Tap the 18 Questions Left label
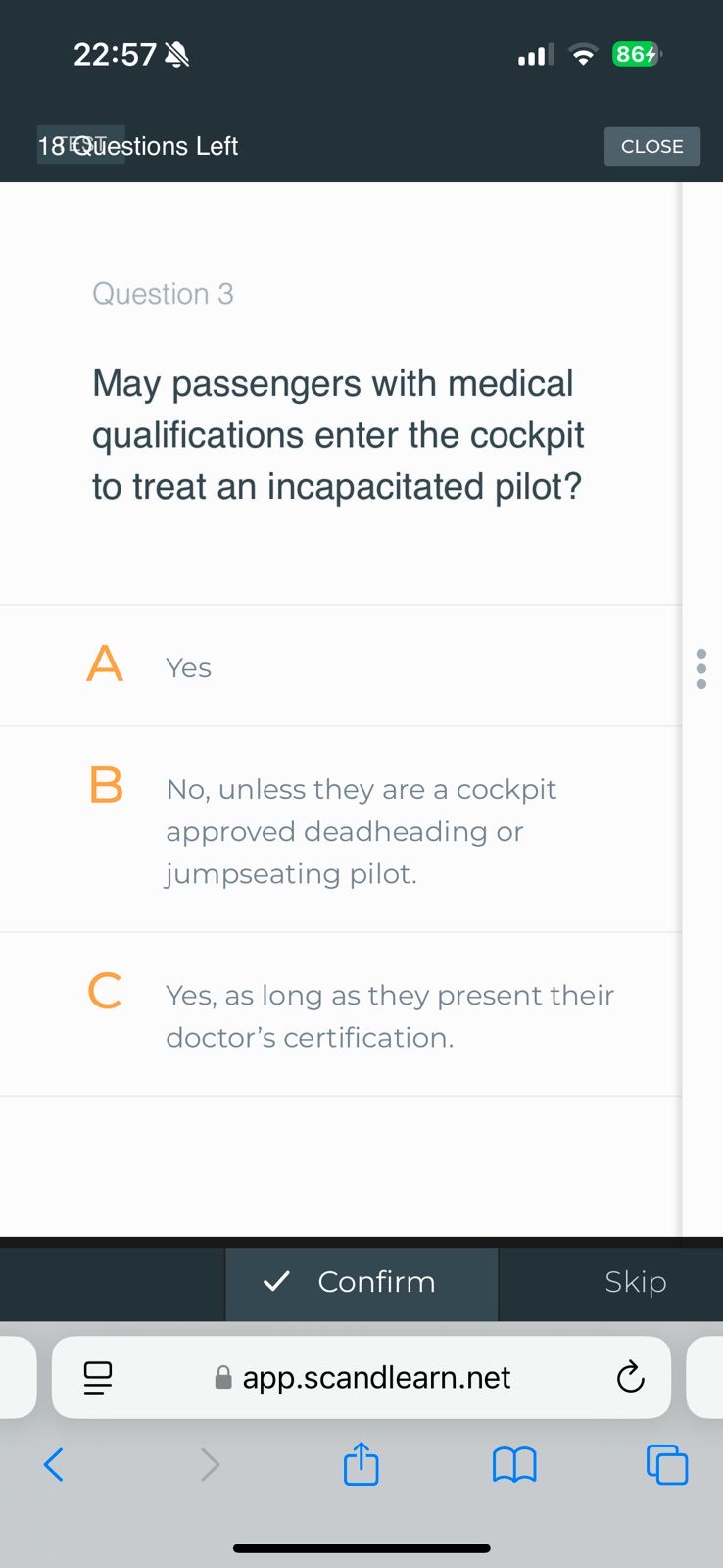 coord(138,146)
